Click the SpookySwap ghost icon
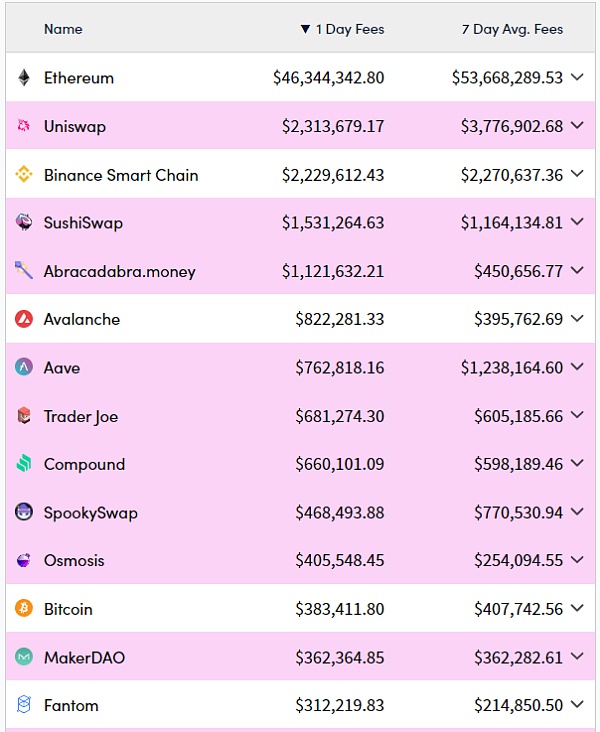This screenshot has width=600, height=732. click(x=24, y=513)
